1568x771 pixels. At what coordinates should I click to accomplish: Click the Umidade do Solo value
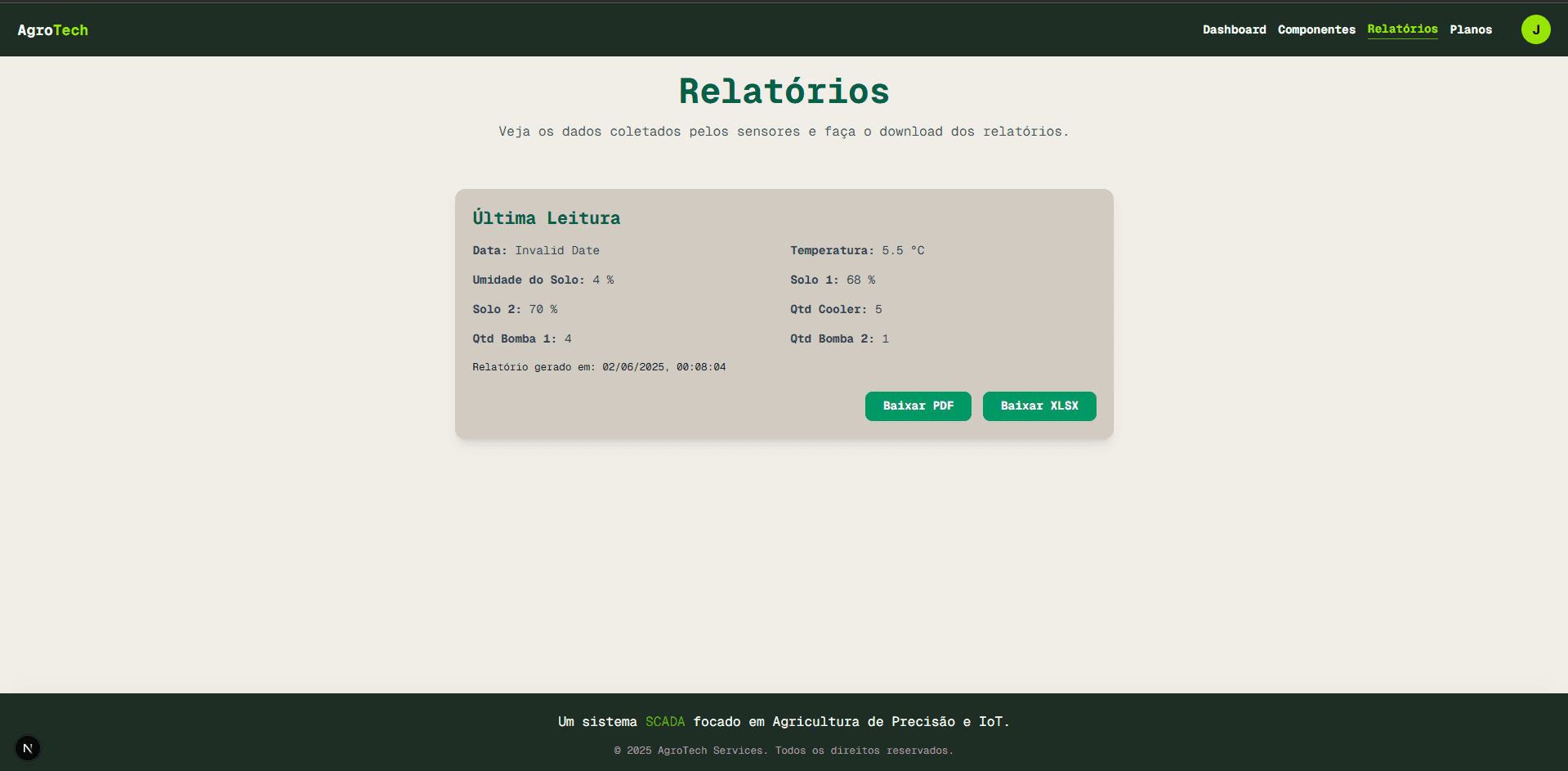[x=603, y=280]
